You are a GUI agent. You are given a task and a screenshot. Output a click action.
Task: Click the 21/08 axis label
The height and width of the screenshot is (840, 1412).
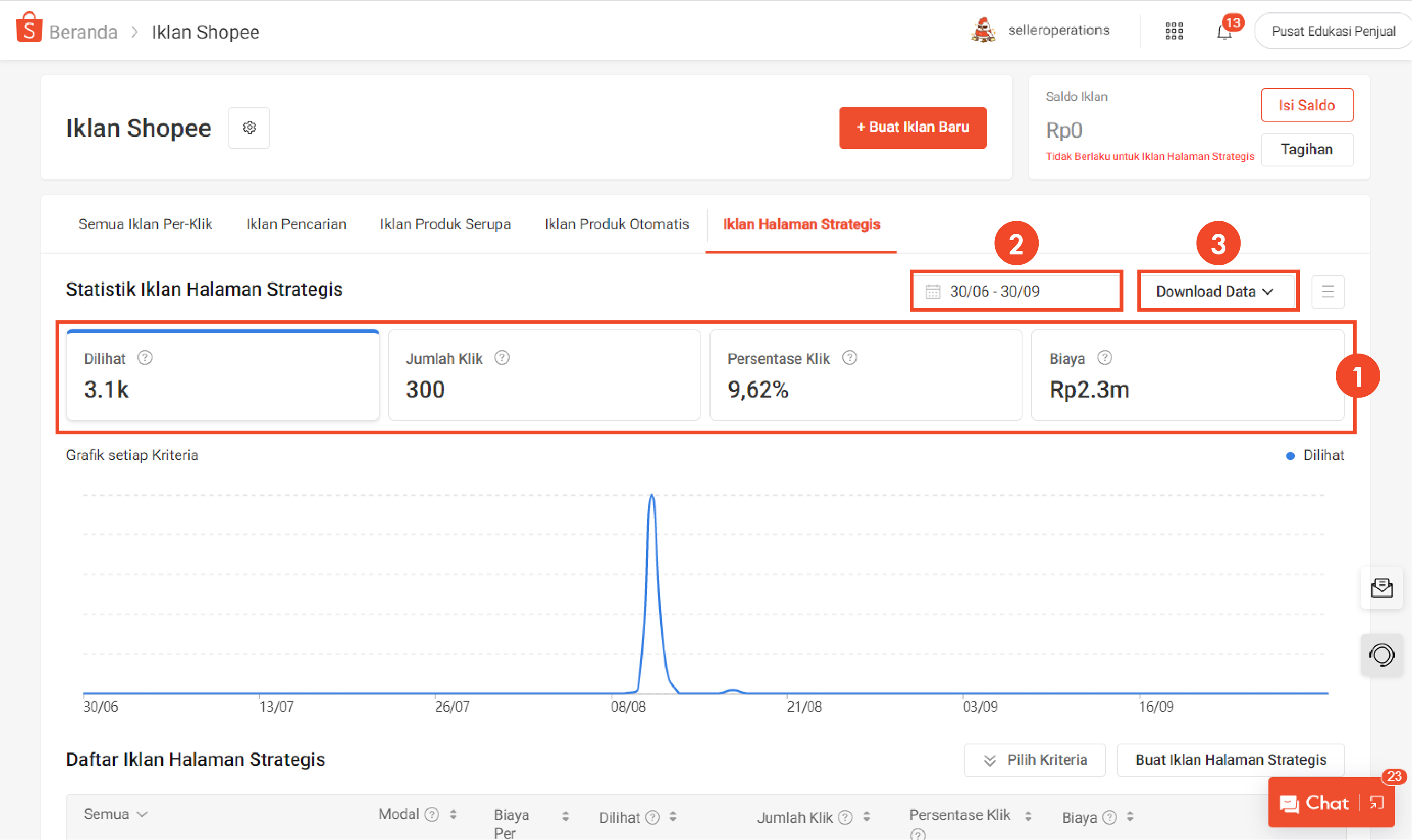click(x=804, y=706)
